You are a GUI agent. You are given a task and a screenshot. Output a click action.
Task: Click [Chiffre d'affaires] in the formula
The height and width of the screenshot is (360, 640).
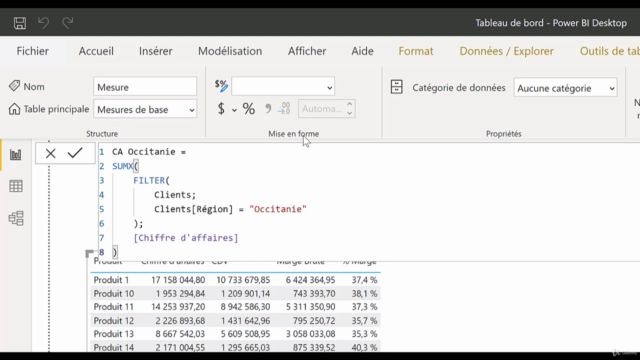click(x=186, y=238)
